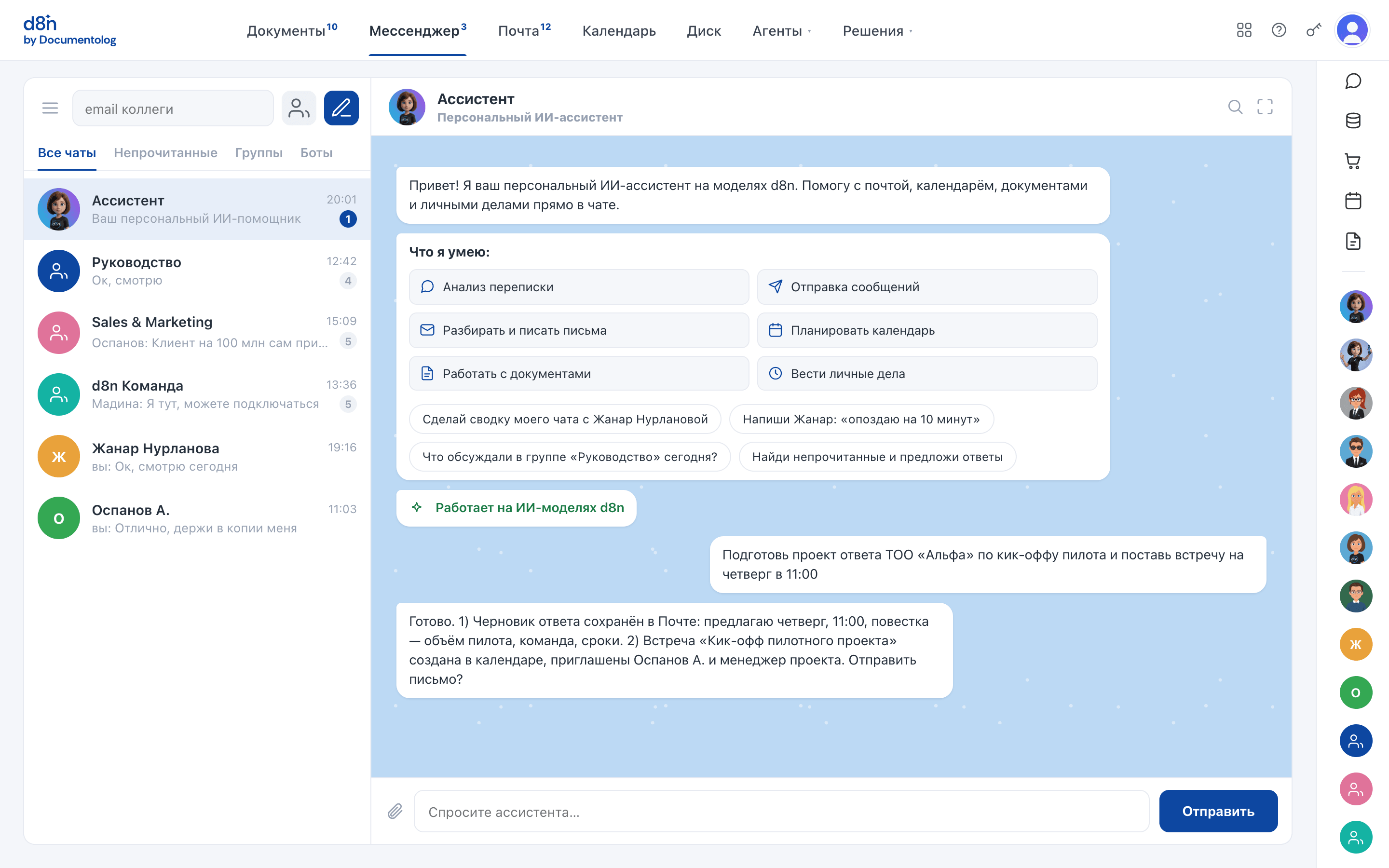The height and width of the screenshot is (868, 1389).
Task: Open the apps grid icon
Action: click(x=1244, y=30)
